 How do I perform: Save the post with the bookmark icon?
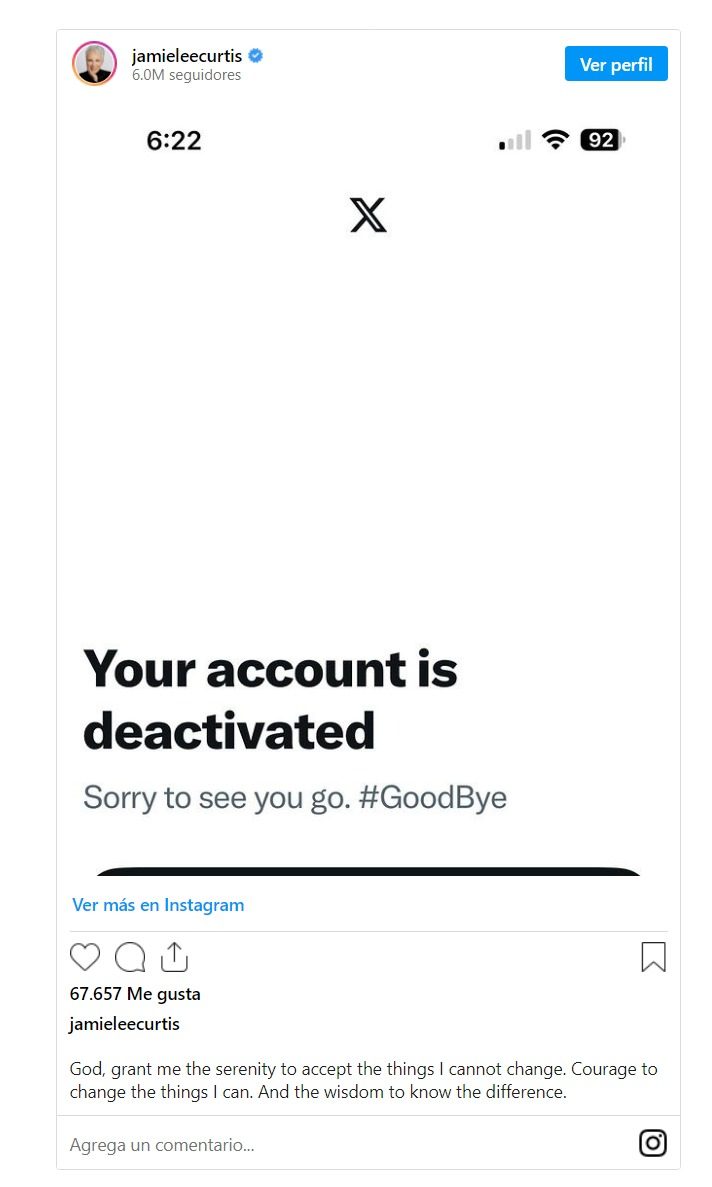[x=653, y=957]
